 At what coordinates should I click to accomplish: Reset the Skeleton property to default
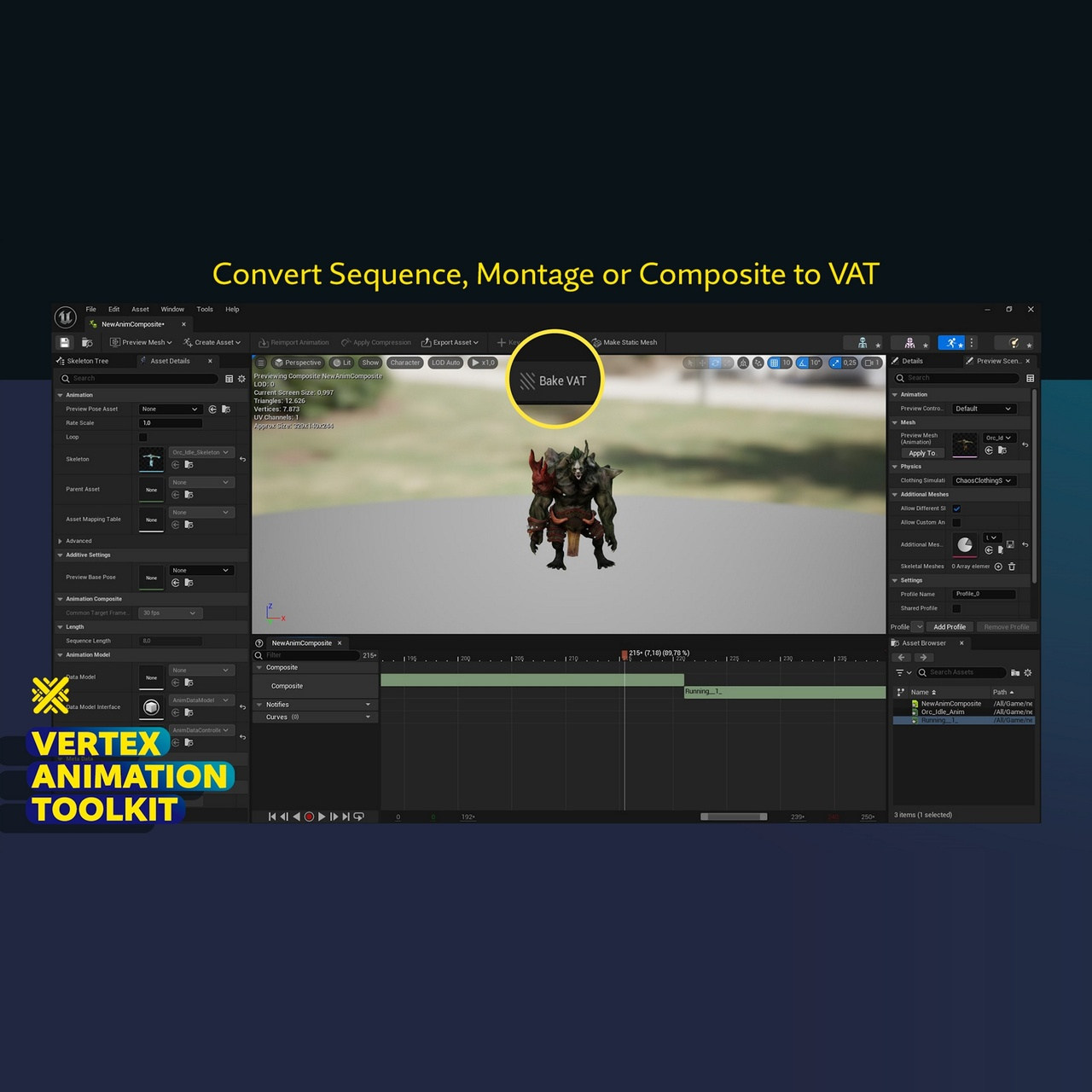[x=242, y=459]
